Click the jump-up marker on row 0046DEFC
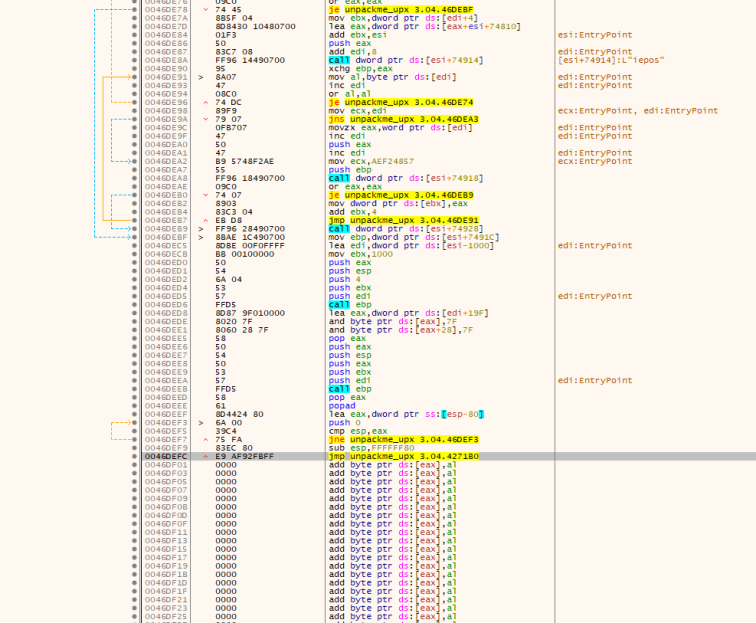756x623 pixels. [205, 456]
